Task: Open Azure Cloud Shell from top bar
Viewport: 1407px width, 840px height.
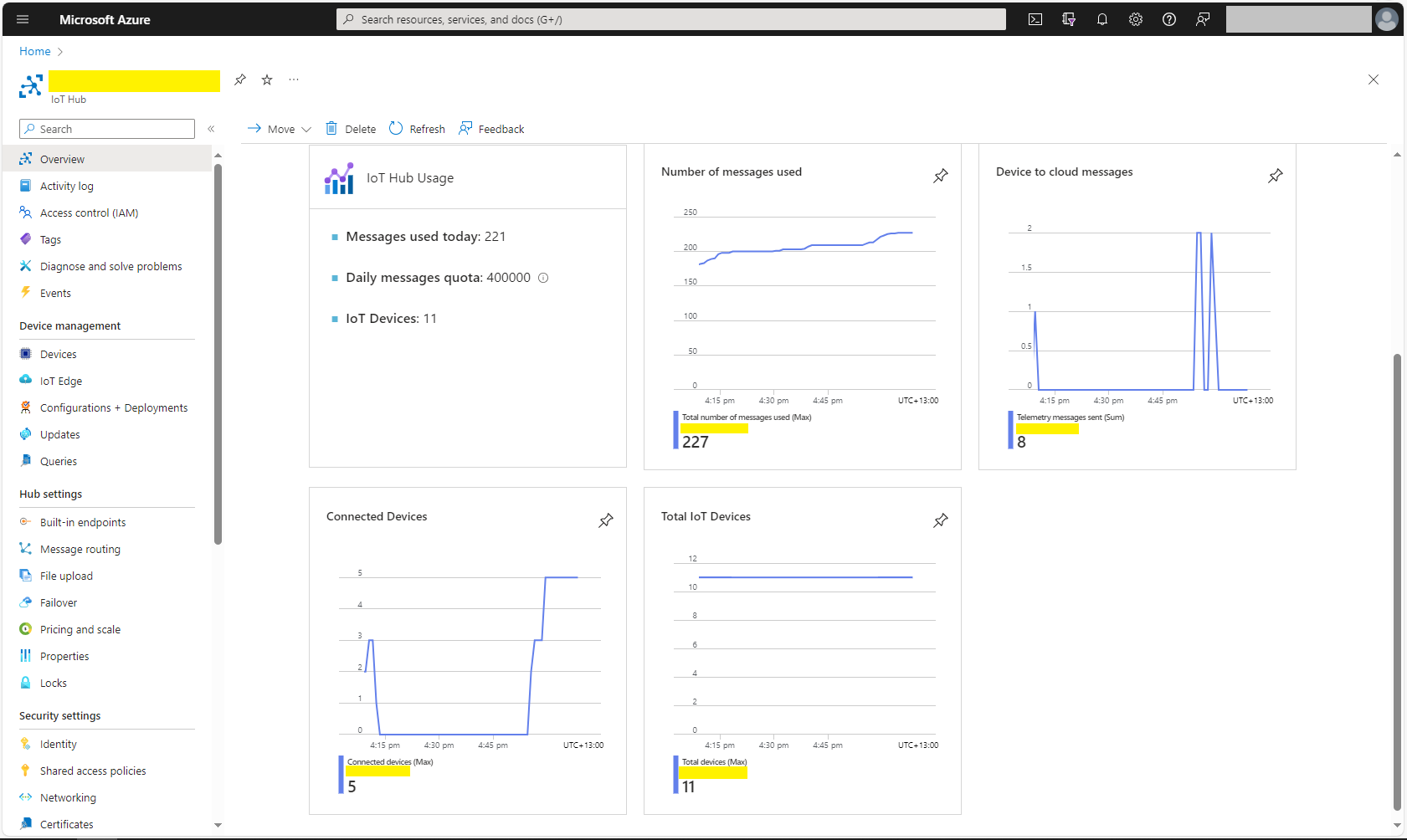Action: tap(1035, 19)
